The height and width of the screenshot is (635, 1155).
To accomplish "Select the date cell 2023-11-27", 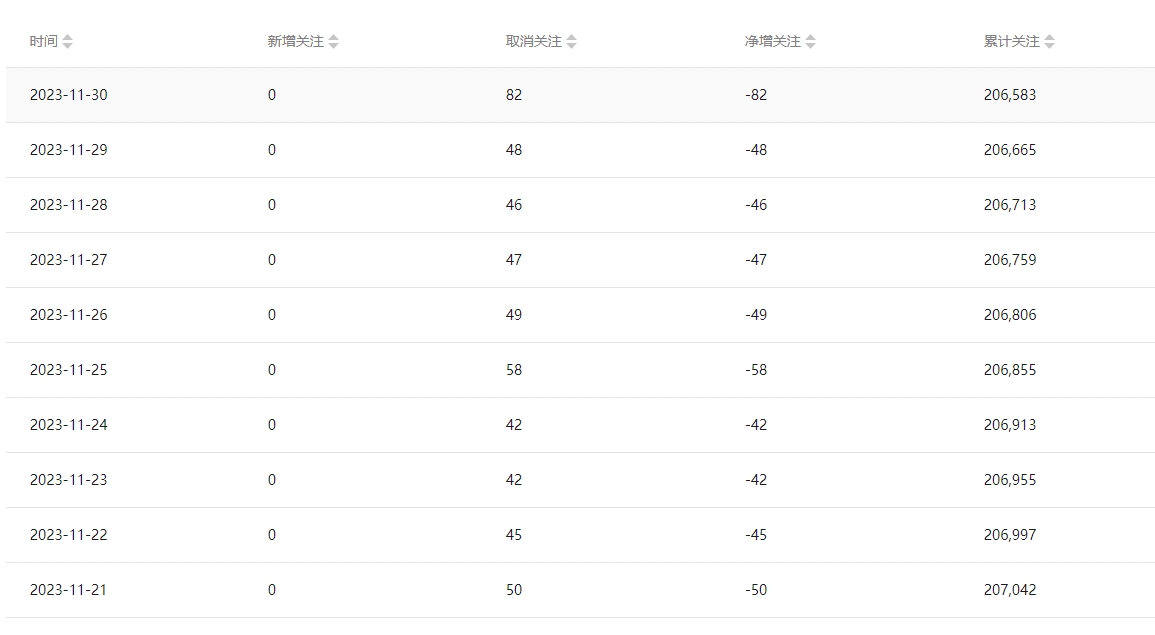I will click(x=69, y=260).
